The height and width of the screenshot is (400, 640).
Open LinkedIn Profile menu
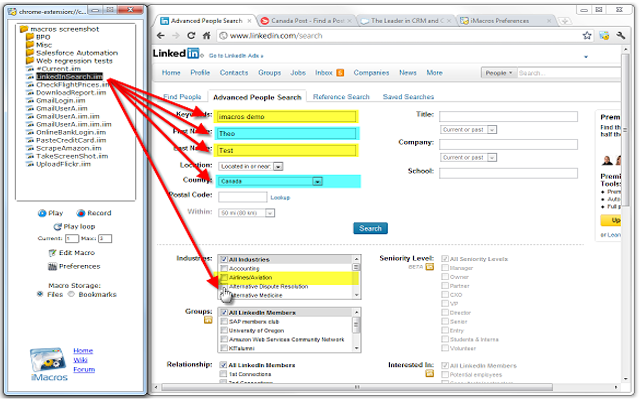coord(200,73)
